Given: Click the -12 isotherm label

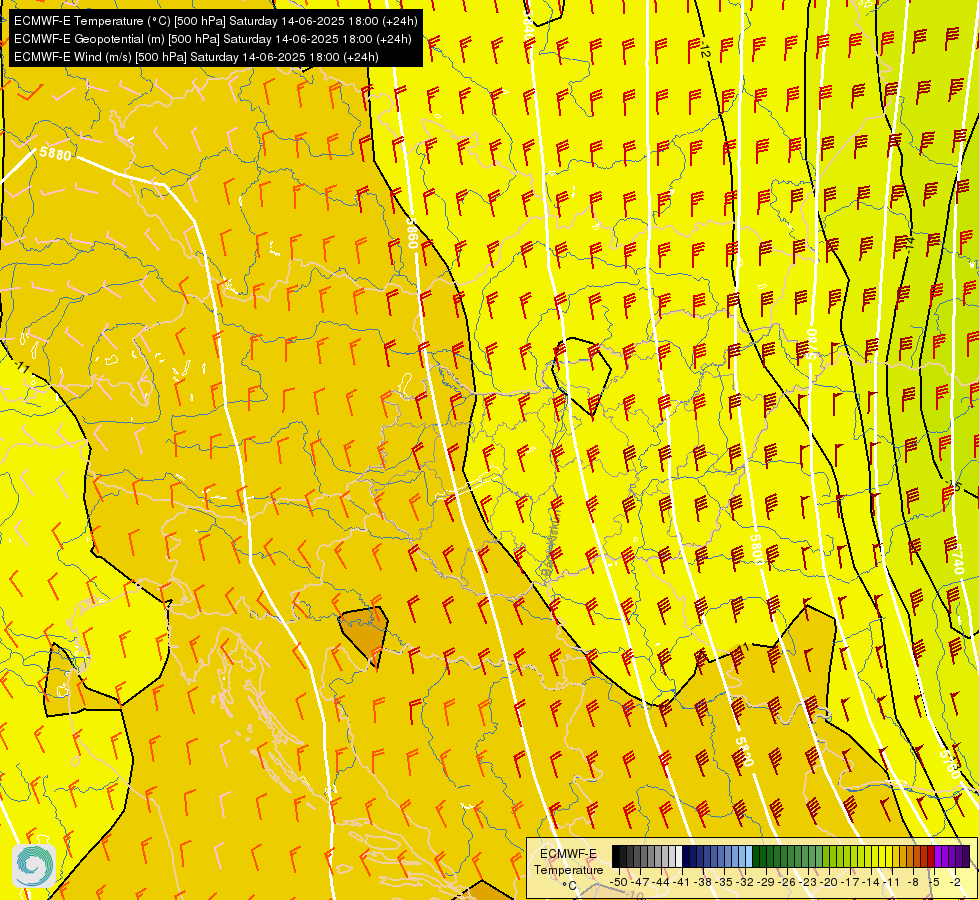Looking at the screenshot, I should (x=704, y=50).
